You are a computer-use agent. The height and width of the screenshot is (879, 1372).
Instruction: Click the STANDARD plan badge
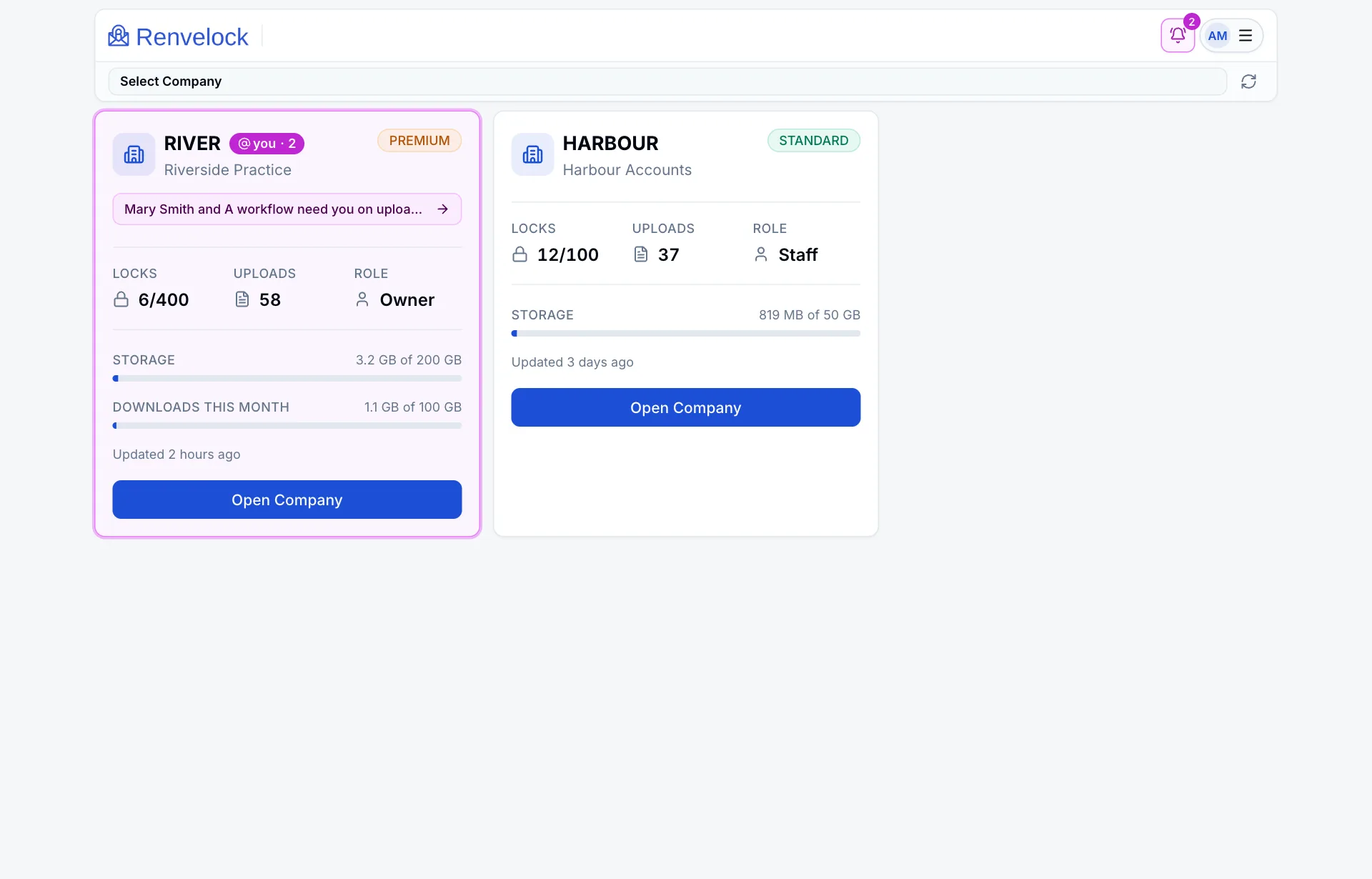[x=814, y=141]
